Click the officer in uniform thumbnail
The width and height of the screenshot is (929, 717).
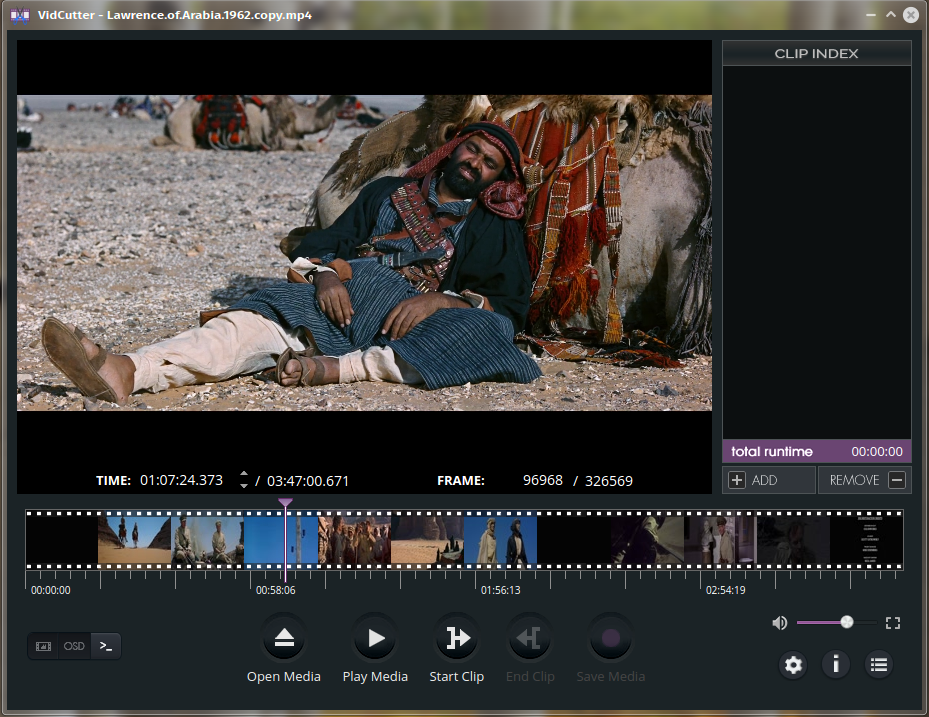pos(720,539)
